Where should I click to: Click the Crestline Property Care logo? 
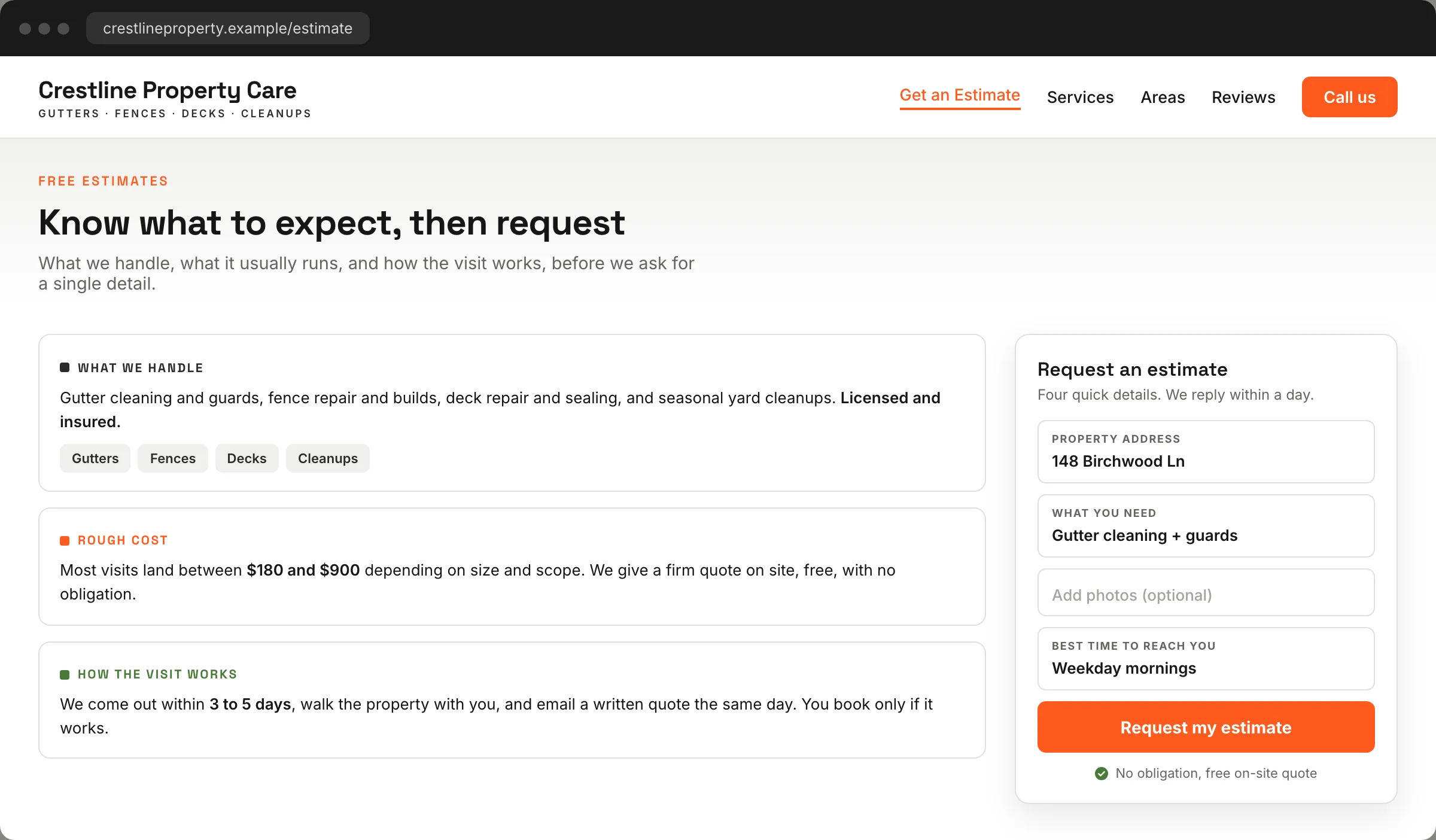click(168, 90)
